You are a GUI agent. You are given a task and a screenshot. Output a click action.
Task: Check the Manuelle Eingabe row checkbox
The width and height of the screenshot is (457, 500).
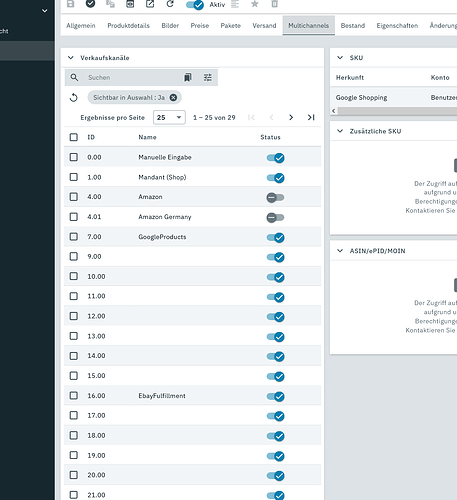pyautogui.click(x=74, y=157)
